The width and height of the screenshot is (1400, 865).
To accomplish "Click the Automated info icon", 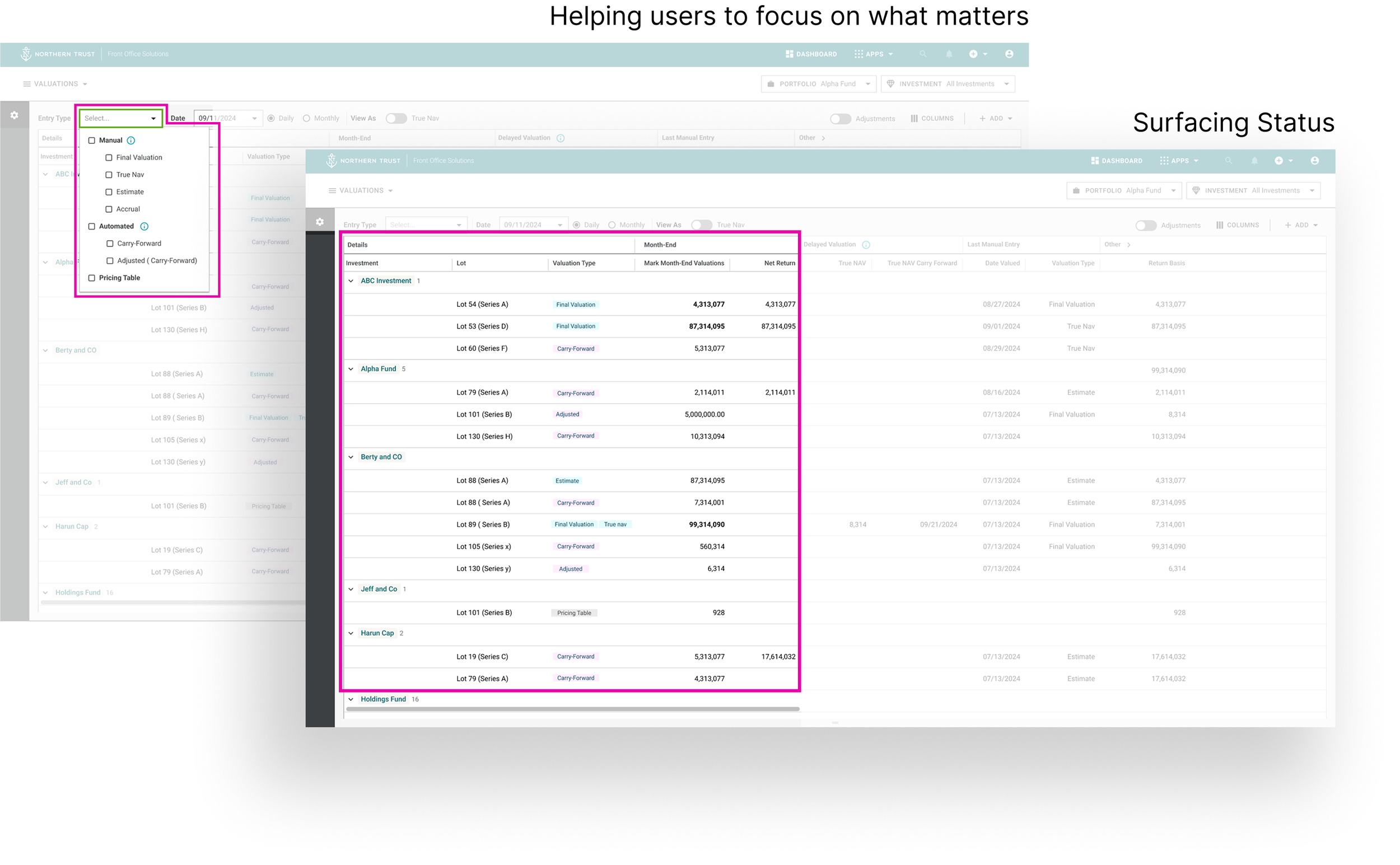I will (144, 227).
